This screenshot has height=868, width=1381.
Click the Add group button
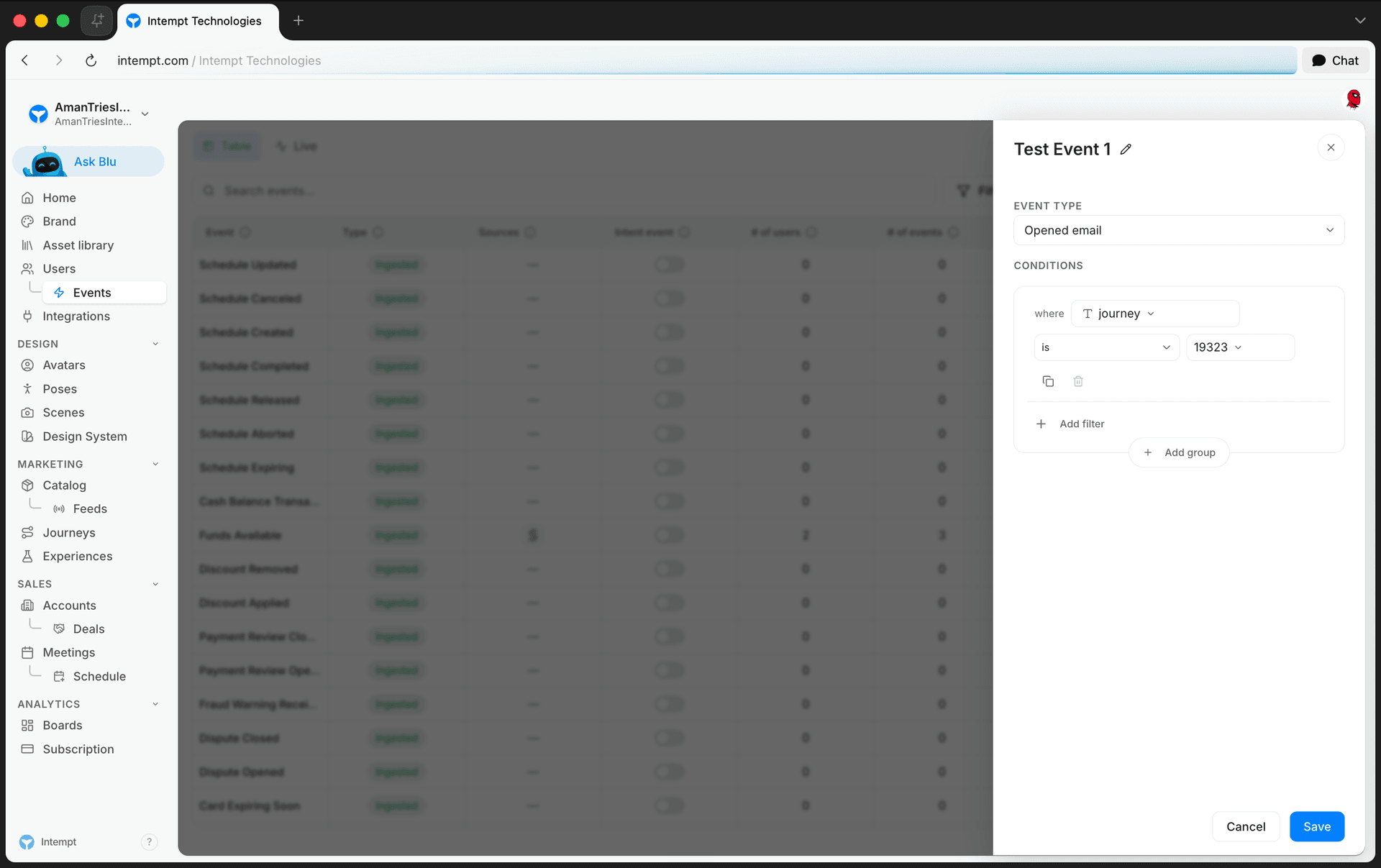pos(1179,452)
